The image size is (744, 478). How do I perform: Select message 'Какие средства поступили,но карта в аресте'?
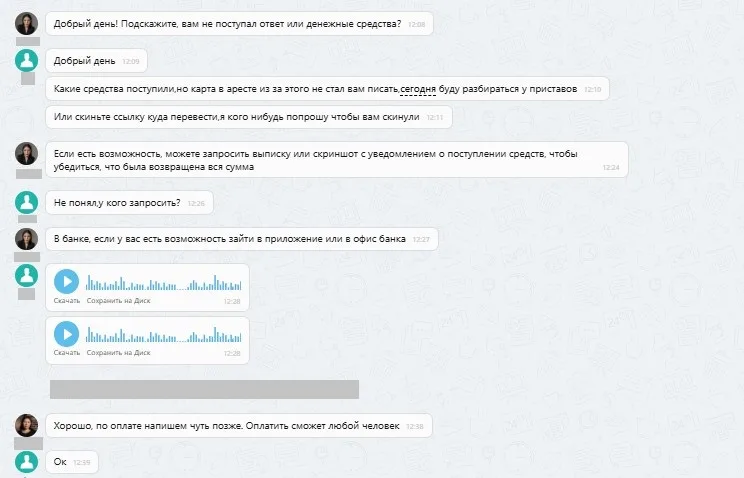[x=327, y=89]
